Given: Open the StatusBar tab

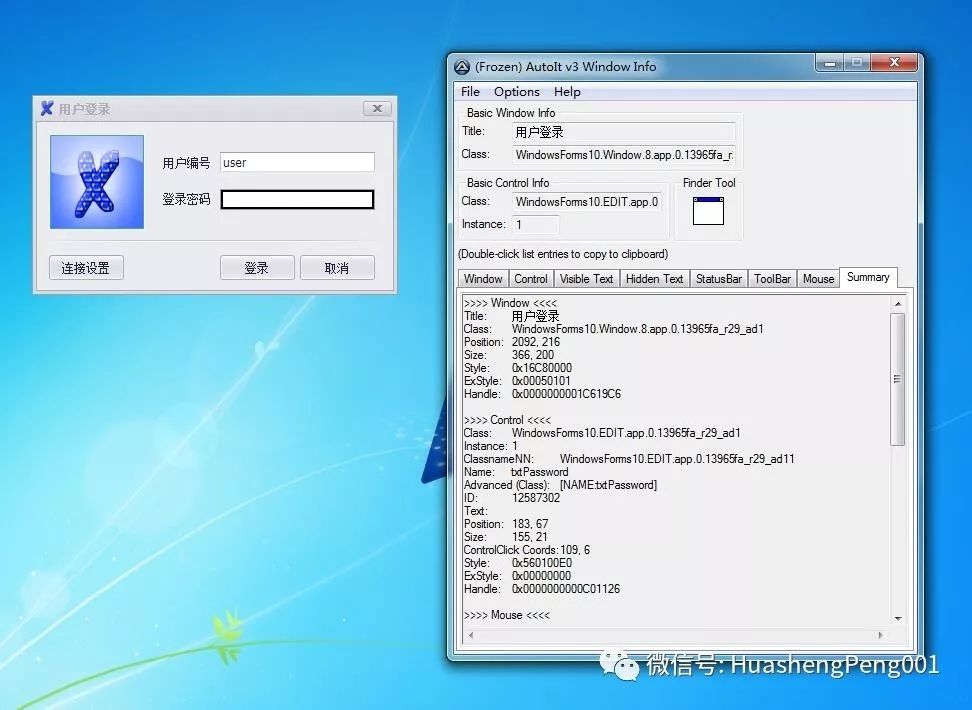Looking at the screenshot, I should [719, 279].
